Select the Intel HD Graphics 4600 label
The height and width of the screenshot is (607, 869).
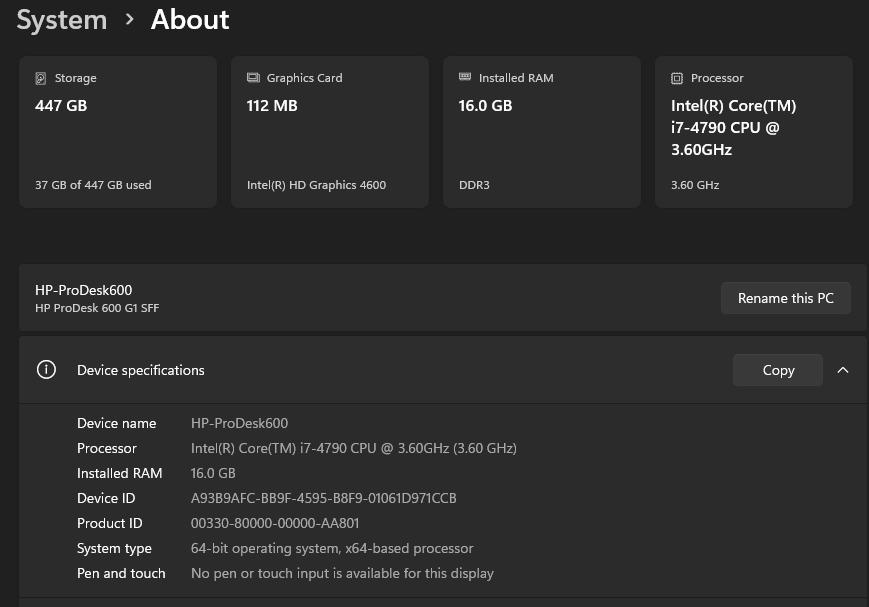point(316,185)
